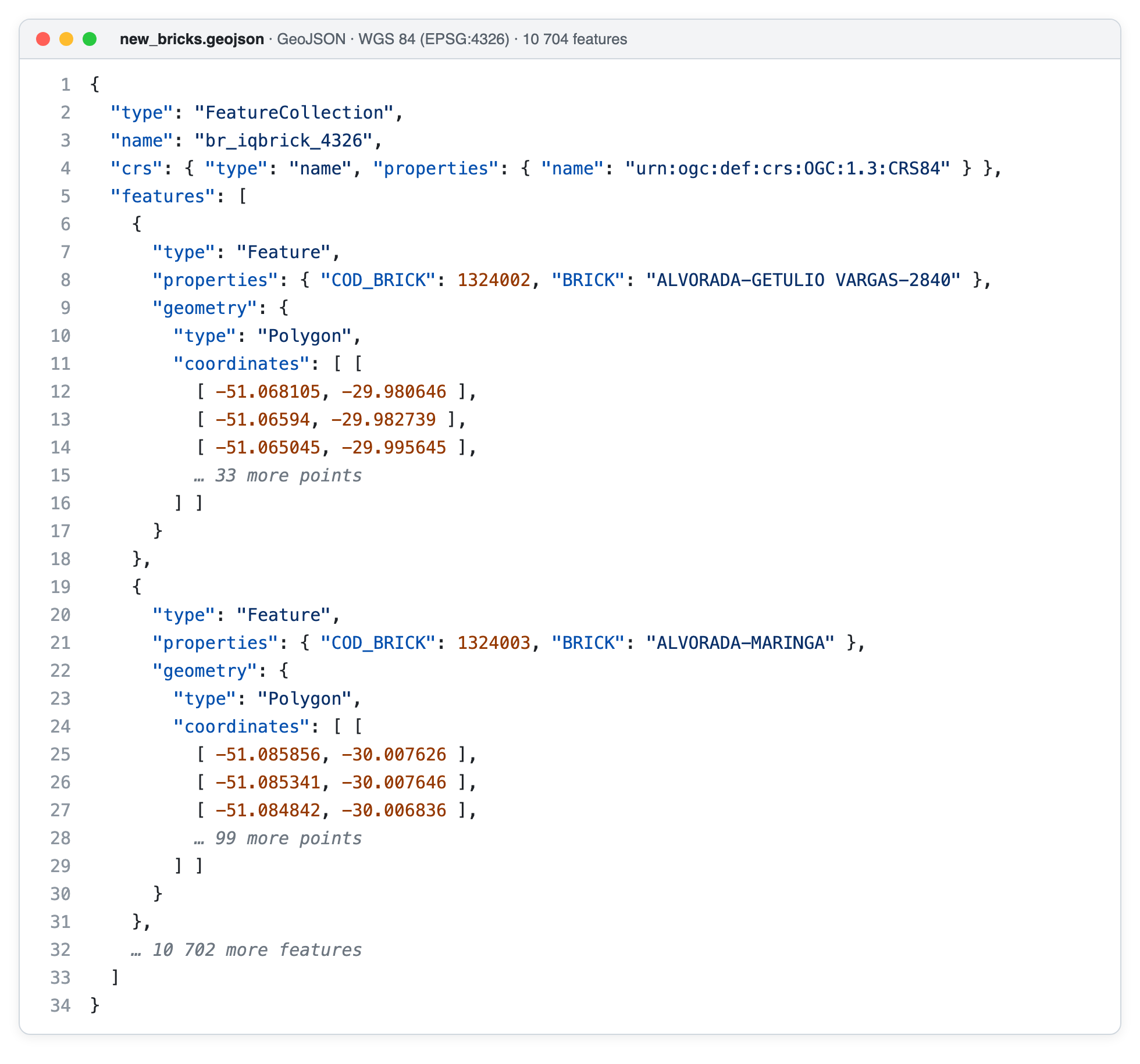This screenshot has width=1140, height=1064.
Task: Click the green zoom window dot
Action: click(90, 39)
